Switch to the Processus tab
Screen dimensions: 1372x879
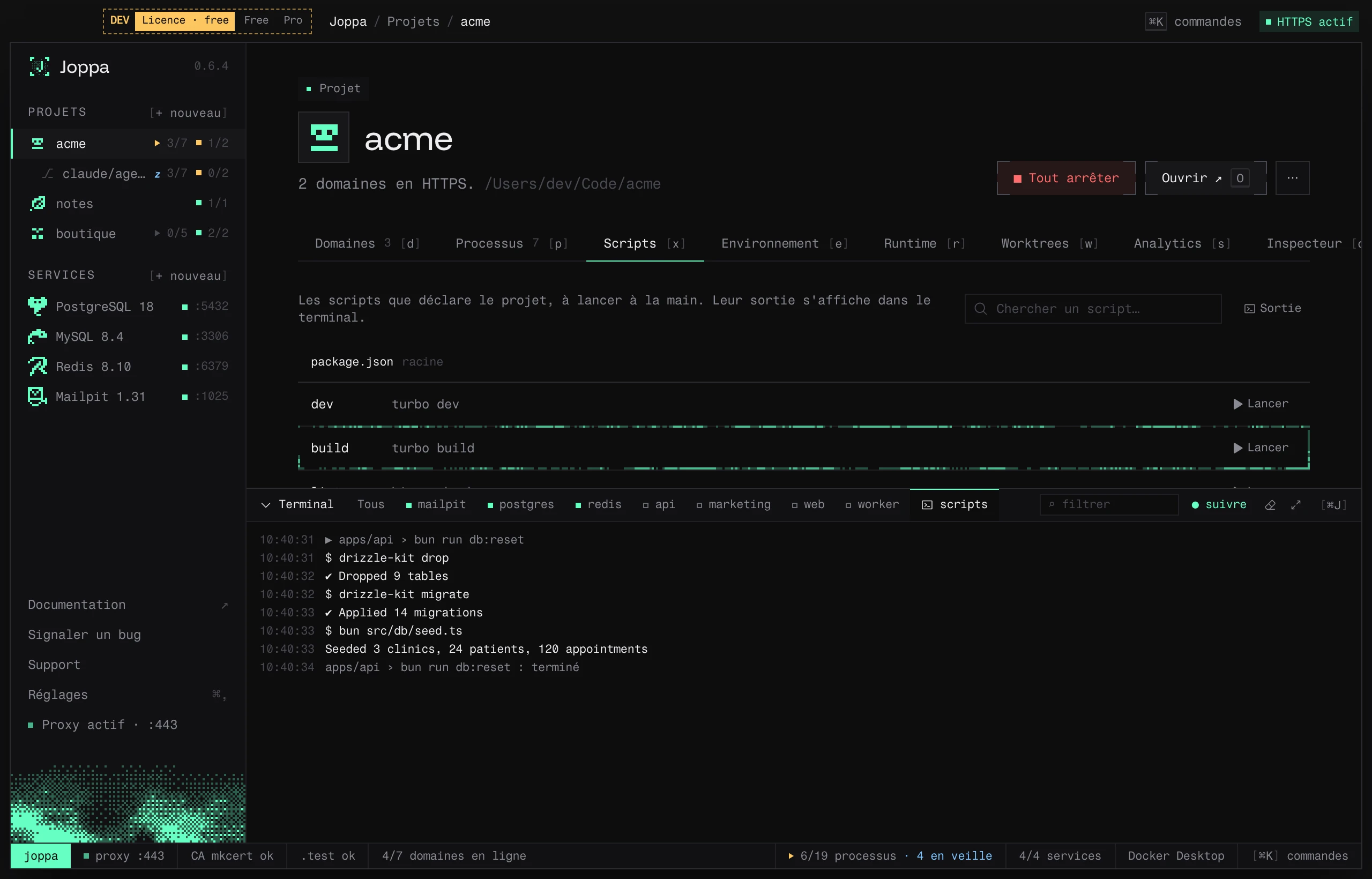coord(511,244)
